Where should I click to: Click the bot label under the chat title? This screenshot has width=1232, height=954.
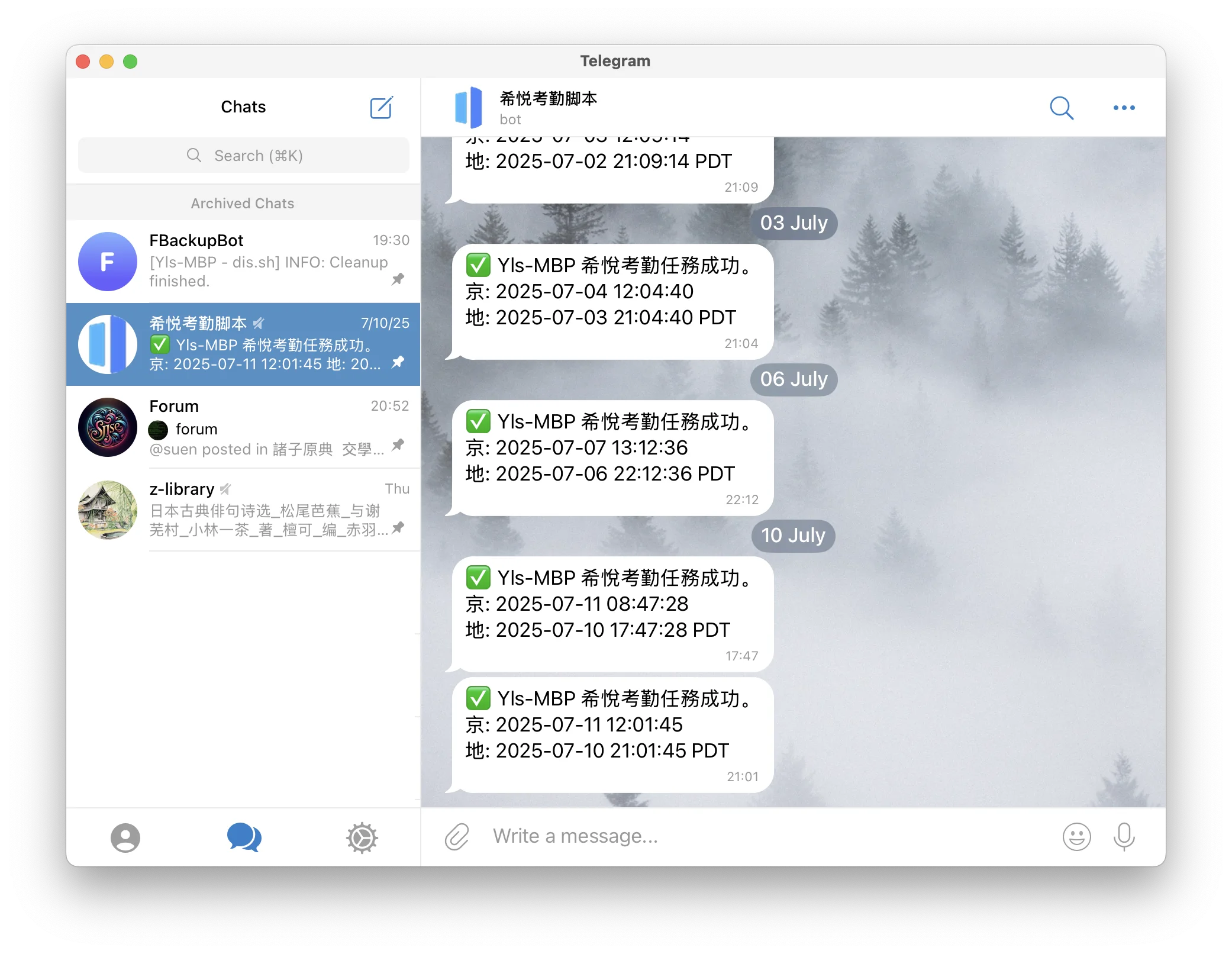point(510,119)
